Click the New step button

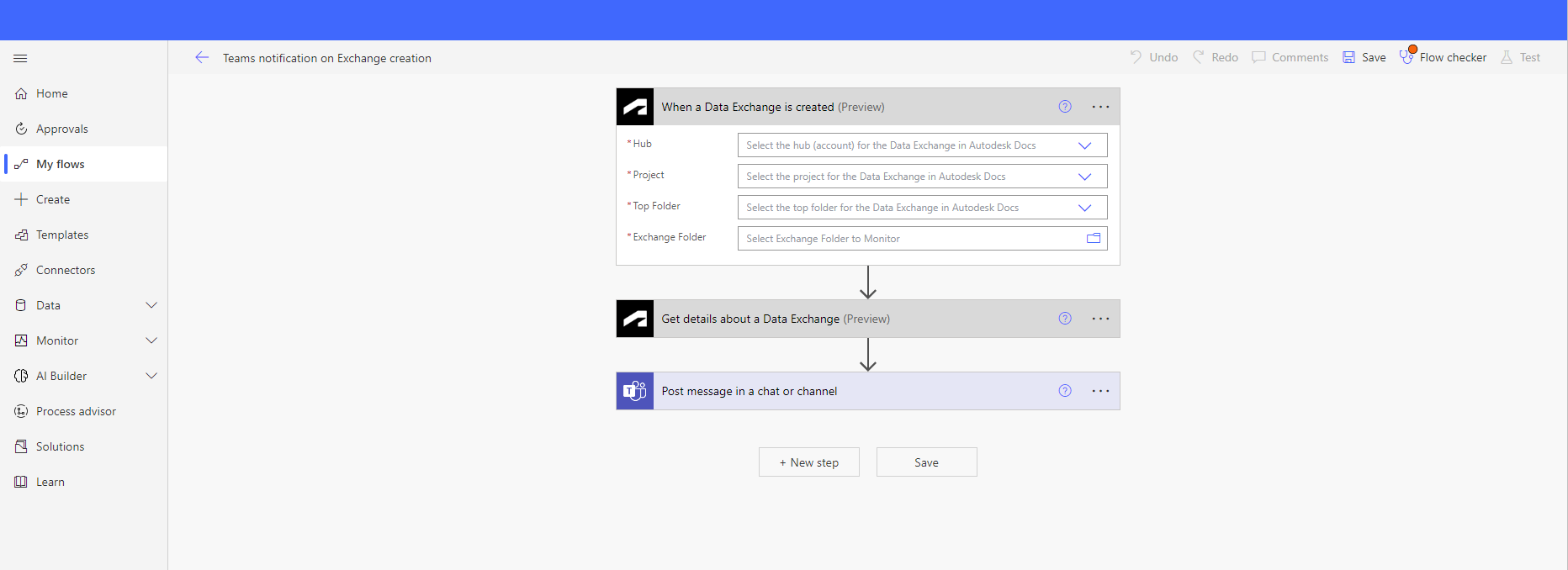pos(809,462)
